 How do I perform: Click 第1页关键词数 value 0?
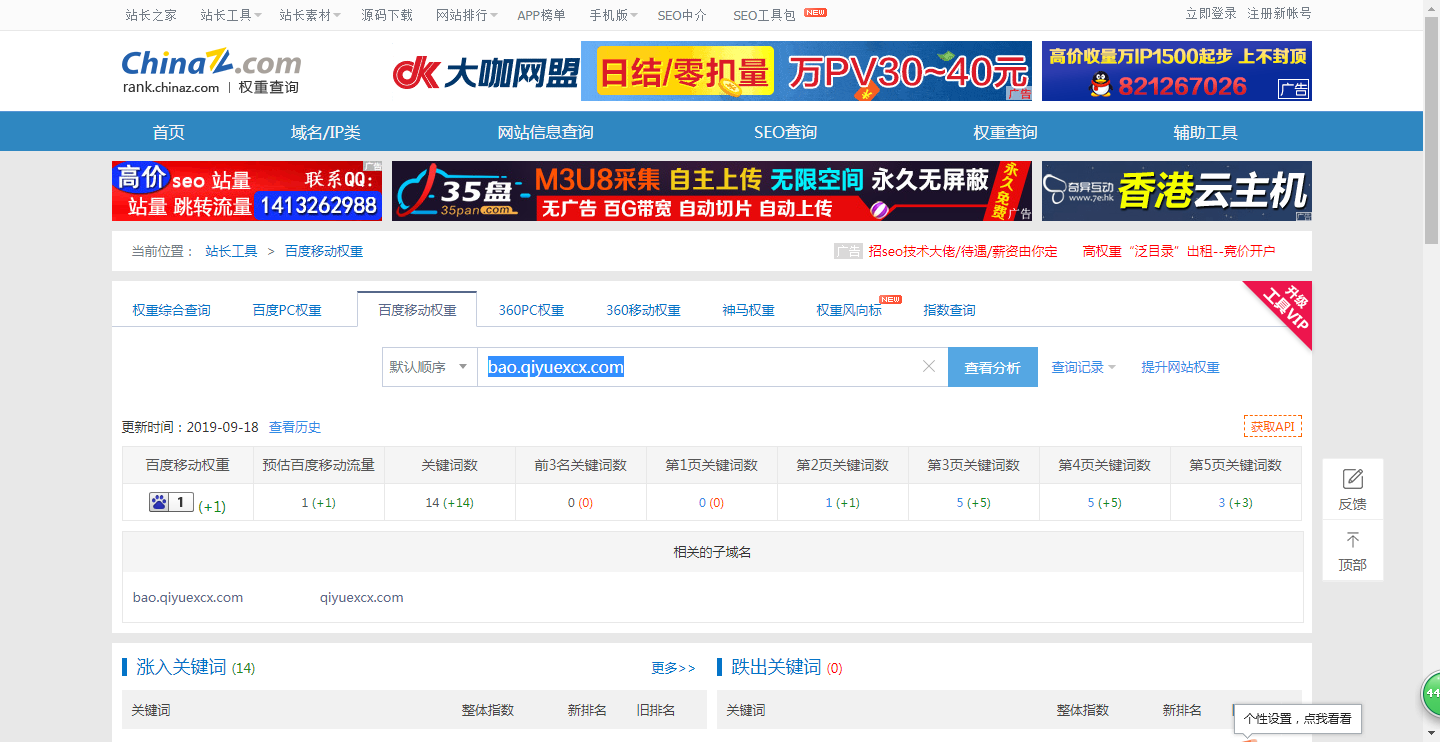coord(702,502)
